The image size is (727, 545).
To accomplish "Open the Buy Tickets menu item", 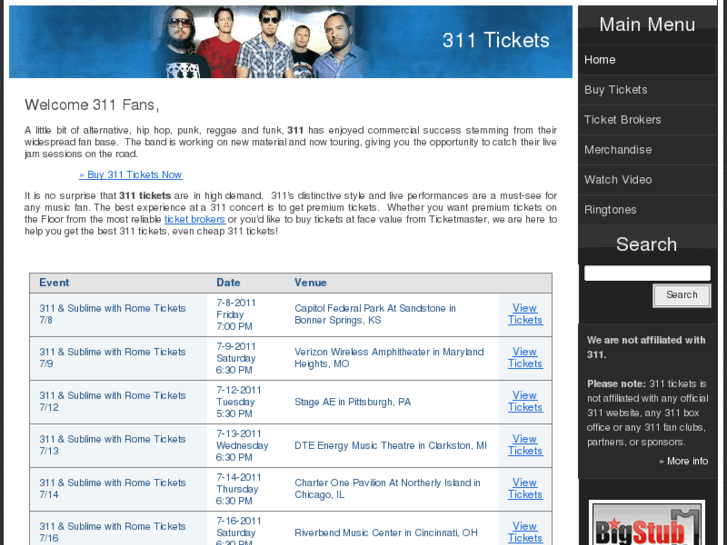I will pyautogui.click(x=647, y=90).
